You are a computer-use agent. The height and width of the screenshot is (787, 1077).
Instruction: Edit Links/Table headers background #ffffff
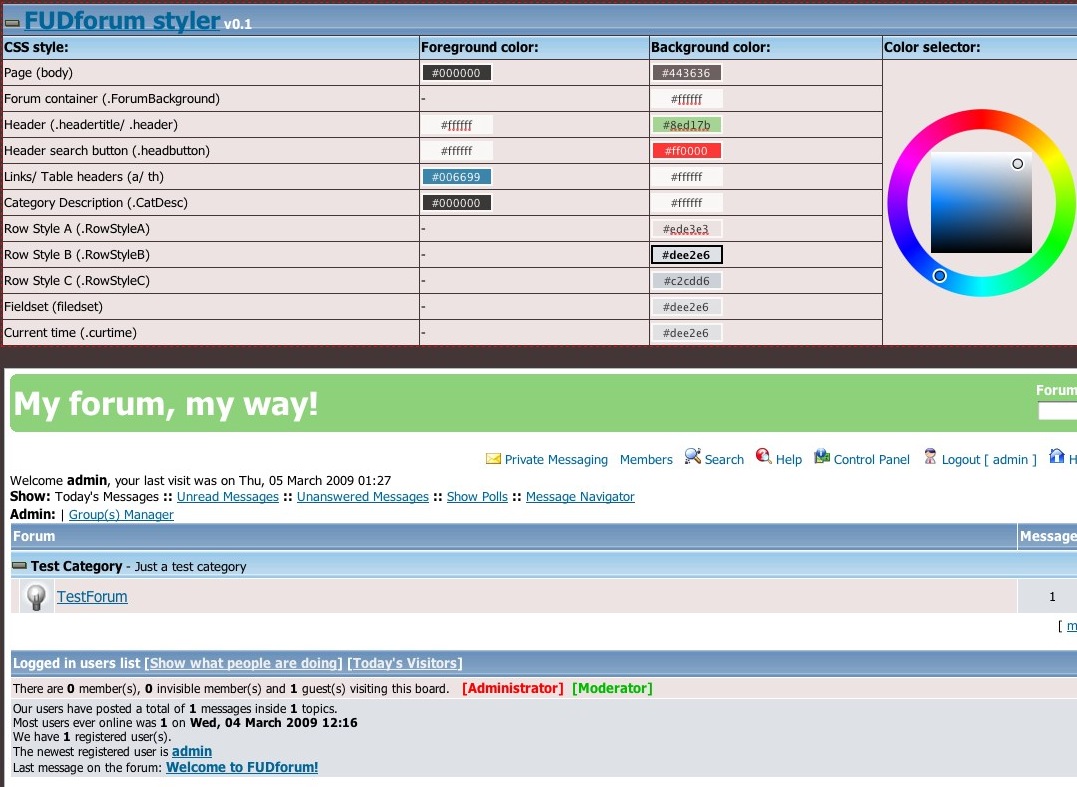click(686, 177)
